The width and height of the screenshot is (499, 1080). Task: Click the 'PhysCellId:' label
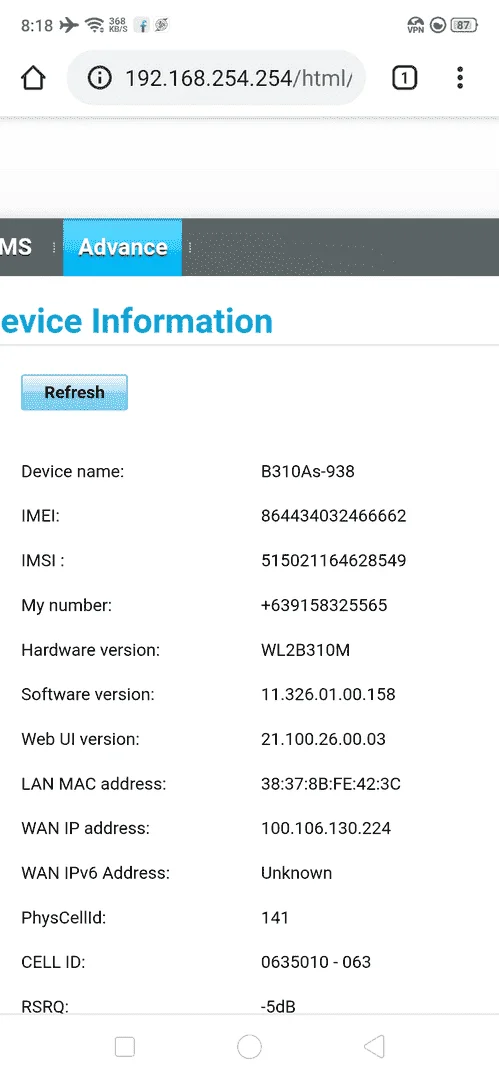coord(63,918)
